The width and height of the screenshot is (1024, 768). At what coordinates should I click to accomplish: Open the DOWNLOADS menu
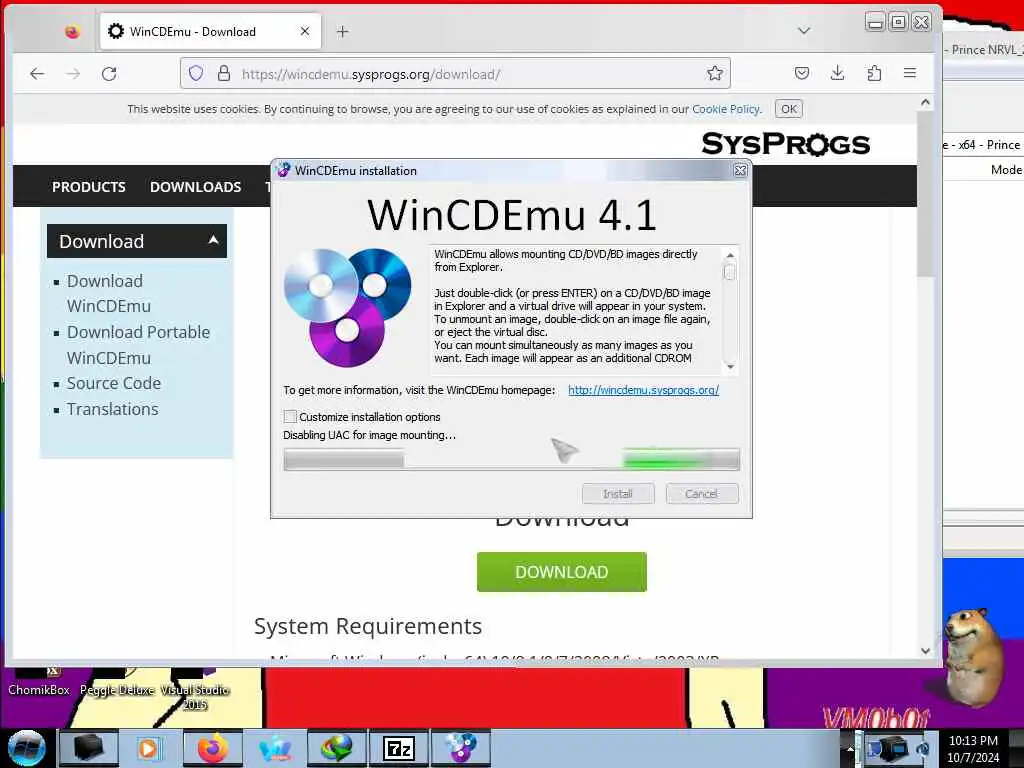coord(195,187)
